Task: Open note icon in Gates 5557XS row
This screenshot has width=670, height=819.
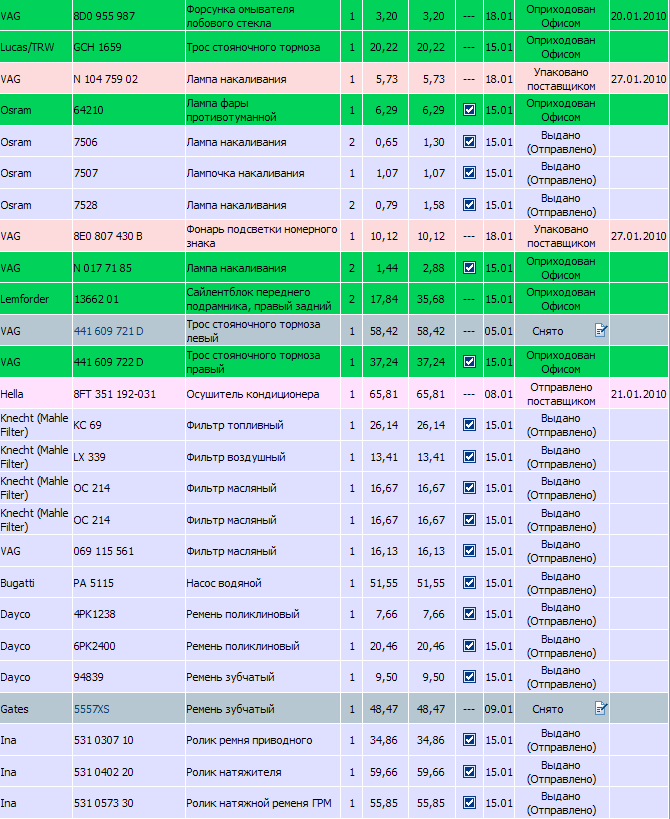Action: [601, 708]
